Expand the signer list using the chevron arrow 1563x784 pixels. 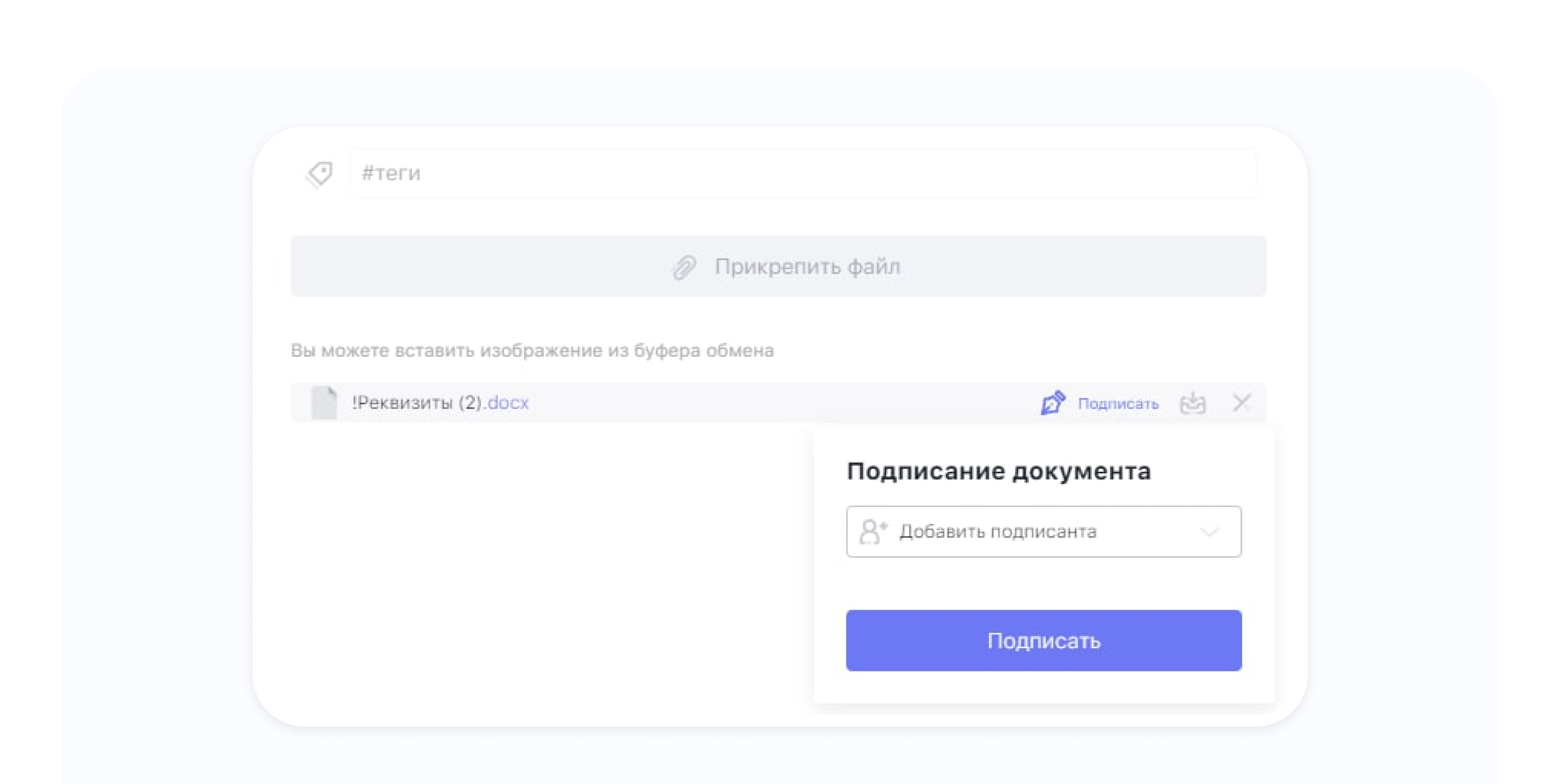[1210, 532]
